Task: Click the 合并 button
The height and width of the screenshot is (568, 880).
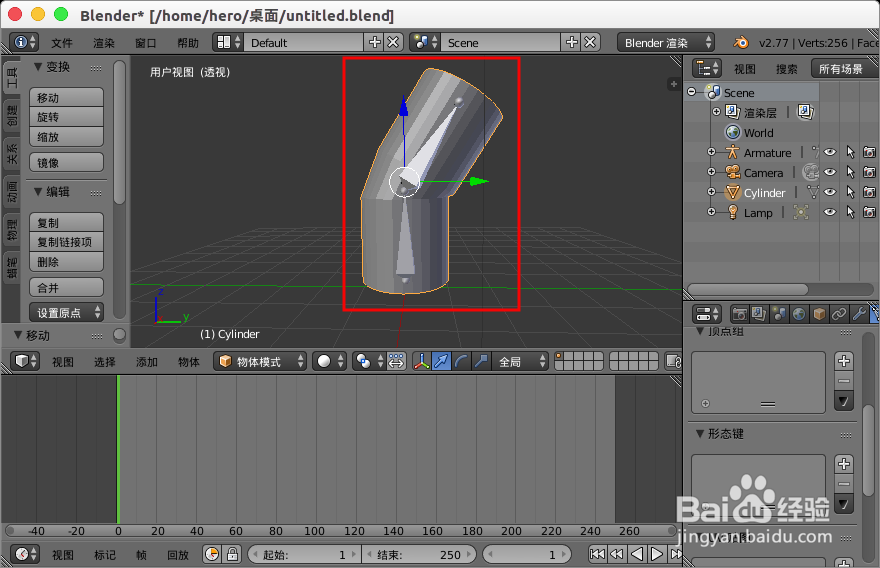Action: click(66, 288)
